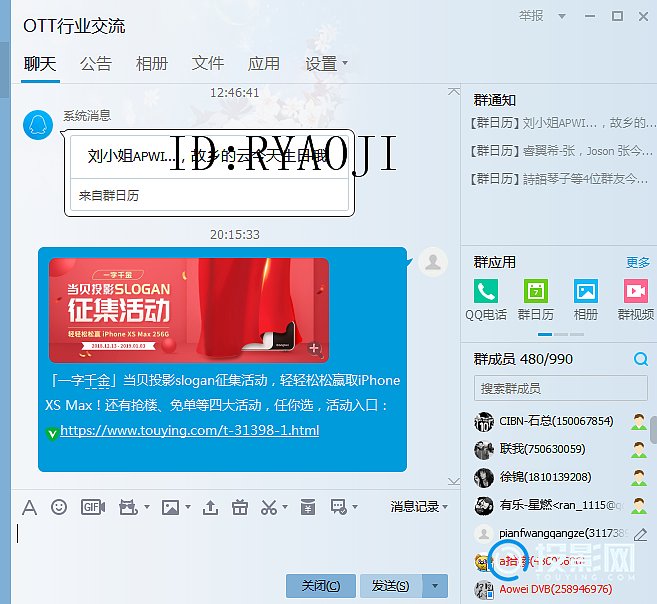Image resolution: width=657 pixels, height=604 pixels.
Task: Open the 来自群日历 source link
Action: click(109, 196)
